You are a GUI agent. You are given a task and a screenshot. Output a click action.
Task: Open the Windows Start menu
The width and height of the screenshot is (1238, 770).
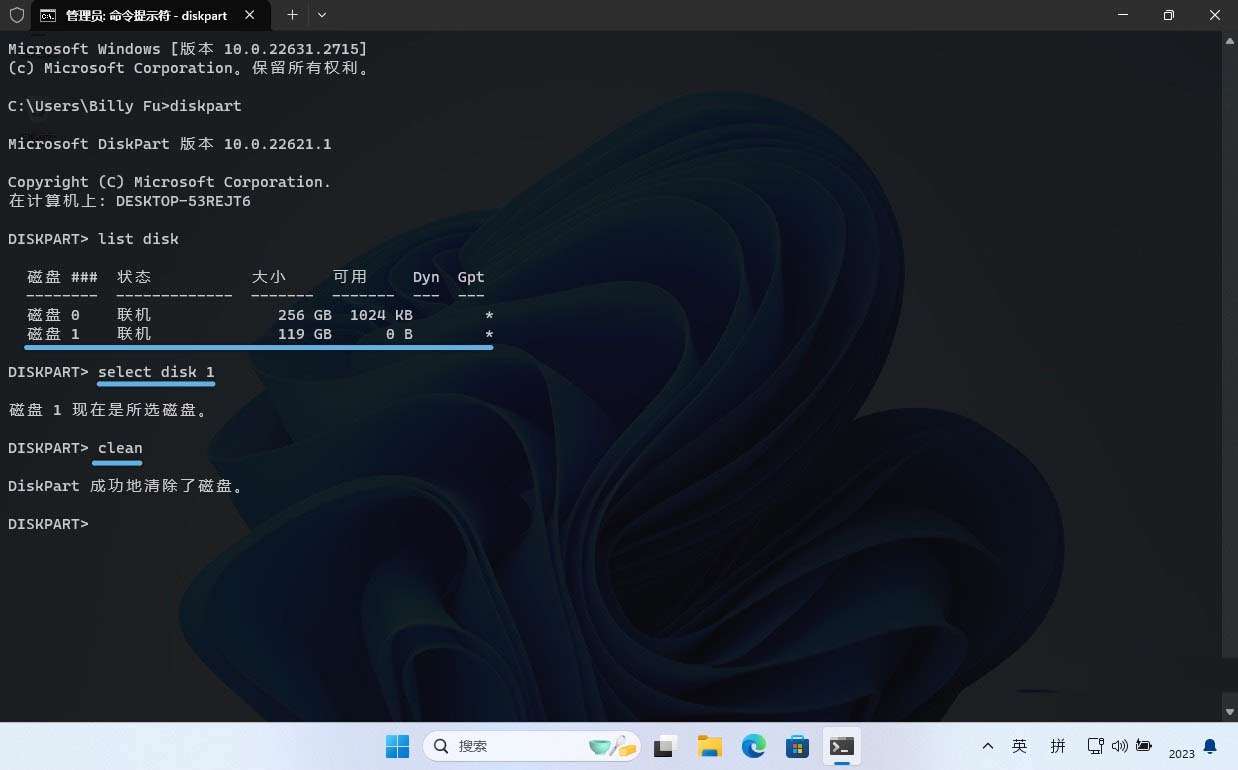click(x=397, y=746)
